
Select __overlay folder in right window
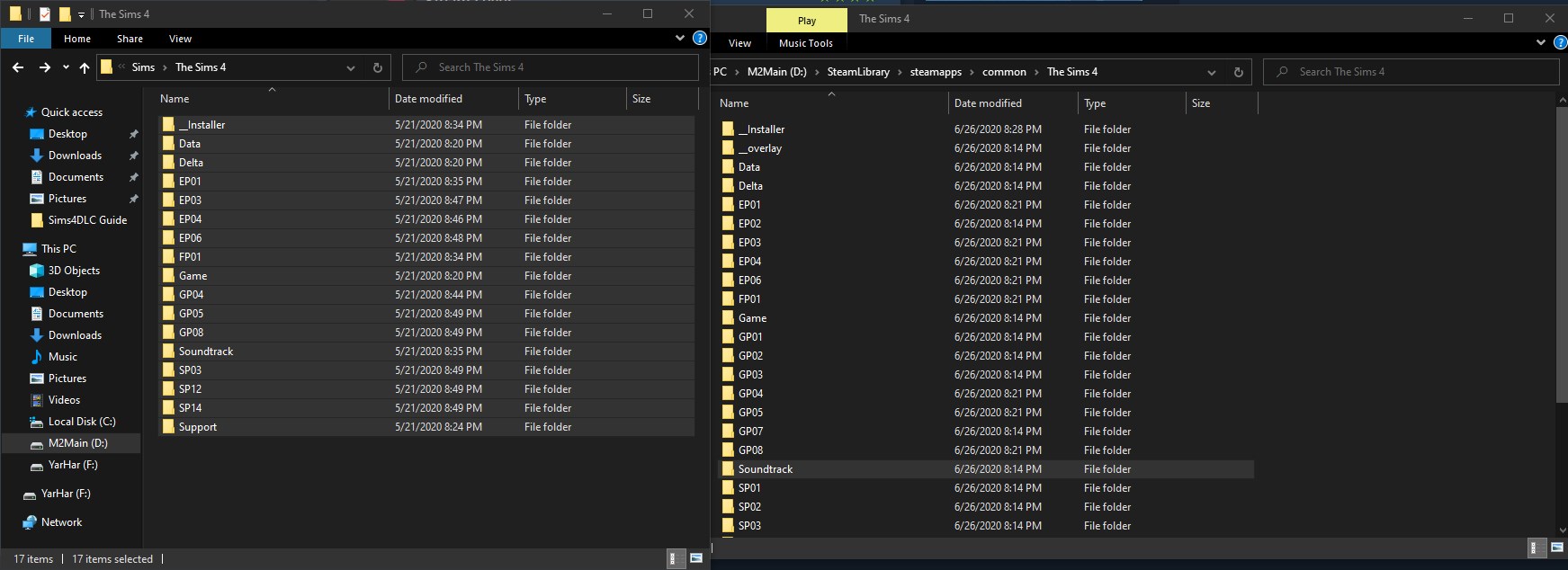pyautogui.click(x=986, y=148)
